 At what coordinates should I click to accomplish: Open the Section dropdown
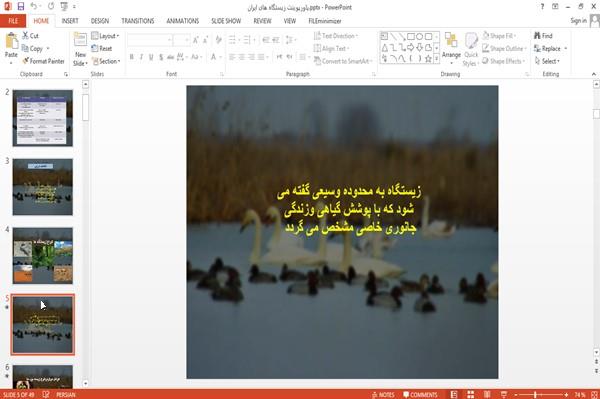tap(106, 61)
